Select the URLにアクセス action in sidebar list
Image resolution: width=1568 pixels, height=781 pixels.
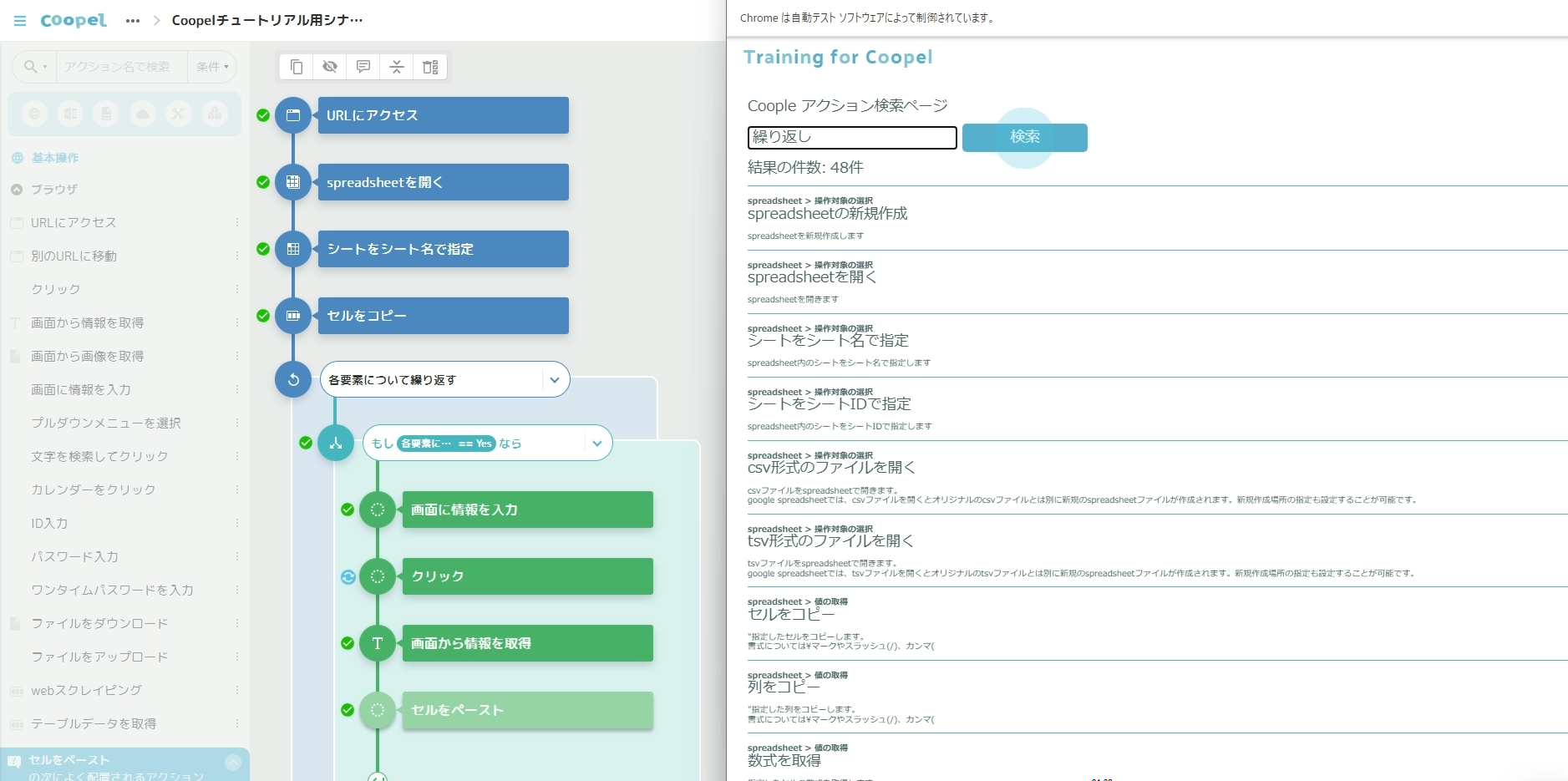[74, 223]
